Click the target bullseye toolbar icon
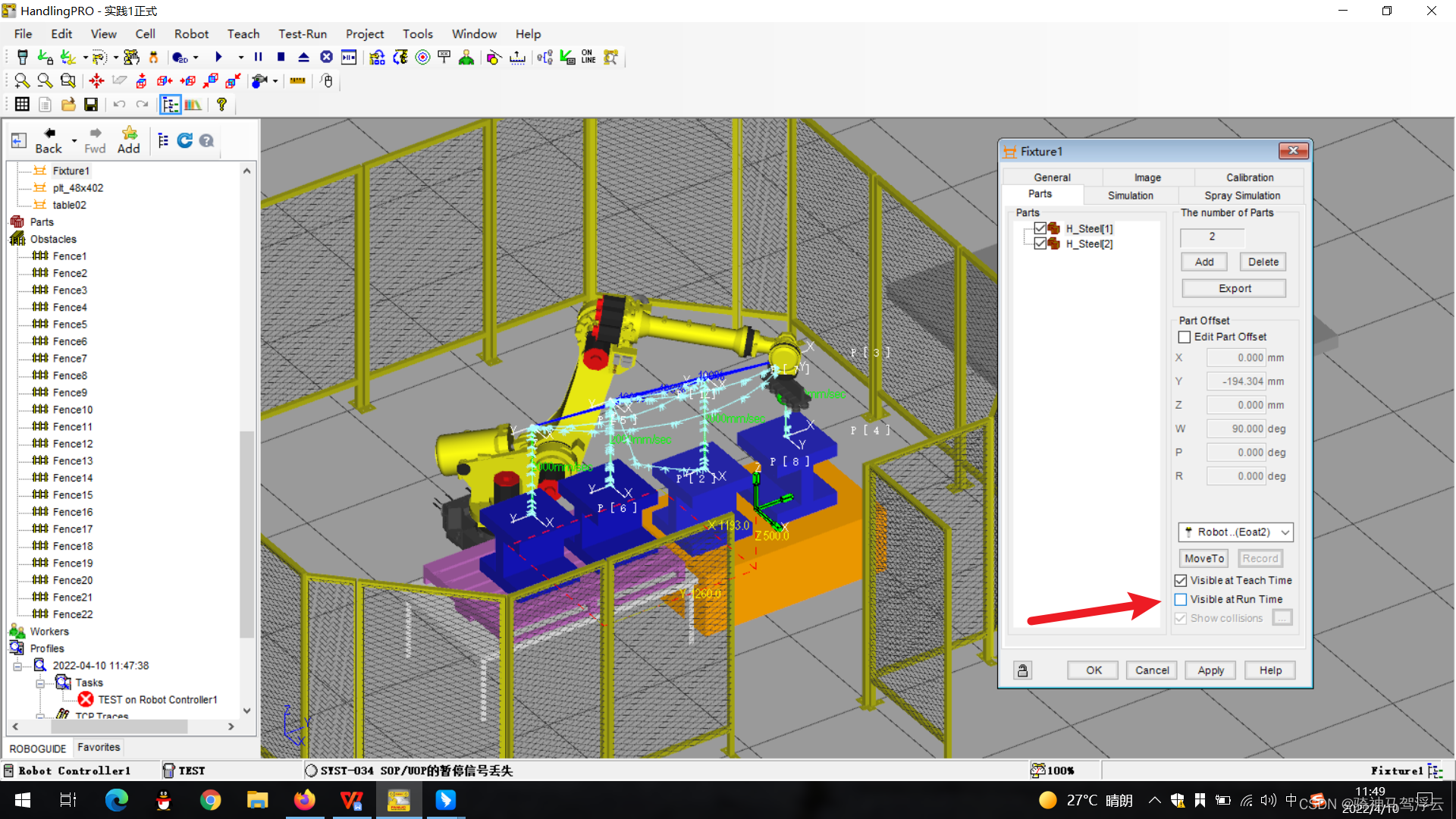This screenshot has width=1456, height=819. click(x=422, y=58)
